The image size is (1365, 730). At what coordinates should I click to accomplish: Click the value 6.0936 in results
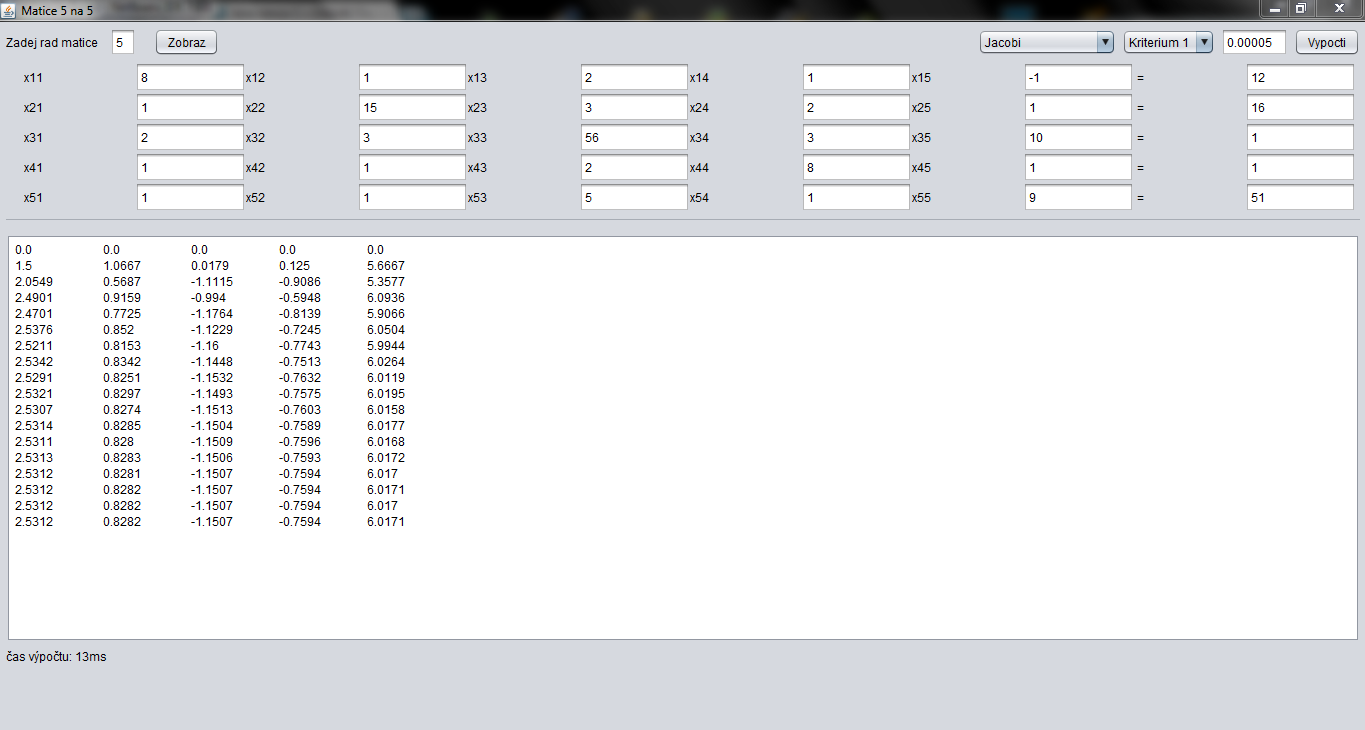386,298
